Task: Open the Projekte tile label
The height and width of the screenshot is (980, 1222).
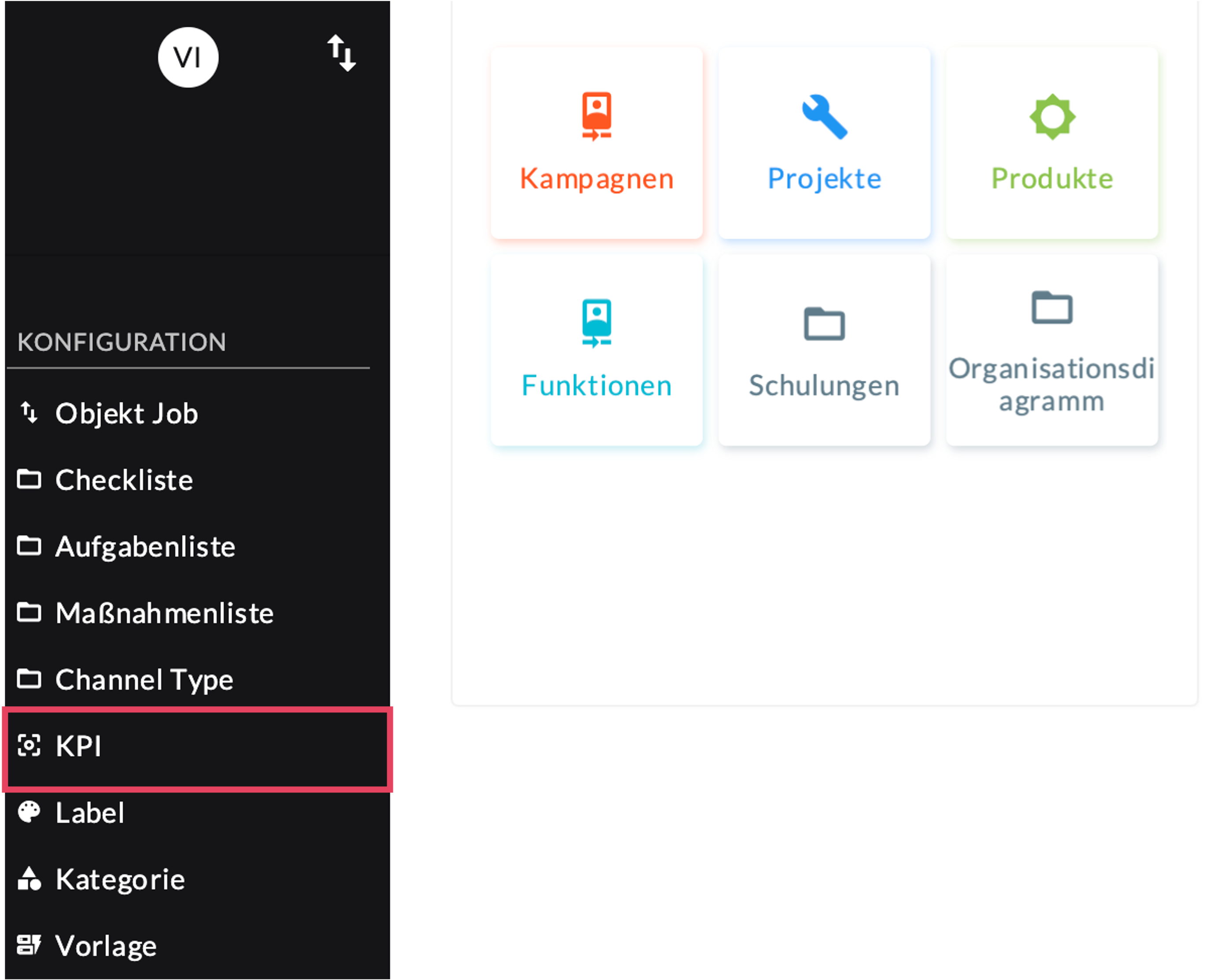Action: click(x=824, y=179)
